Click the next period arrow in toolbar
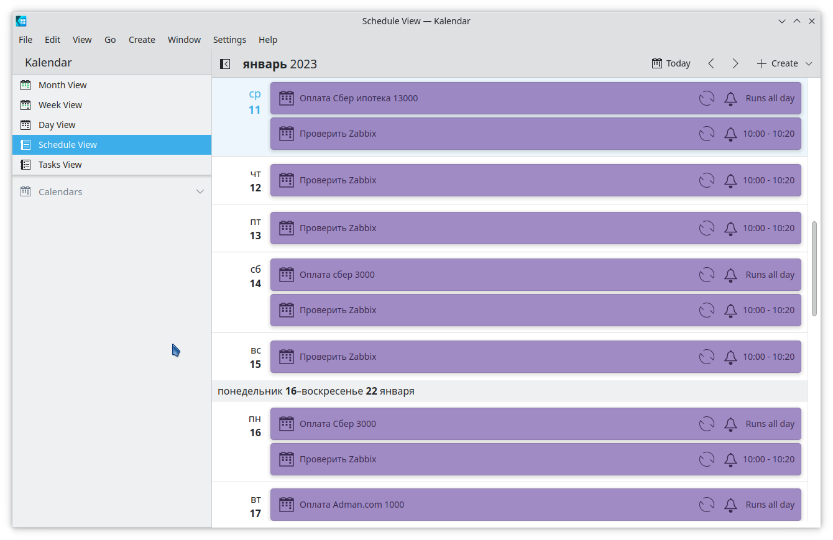 [735, 64]
